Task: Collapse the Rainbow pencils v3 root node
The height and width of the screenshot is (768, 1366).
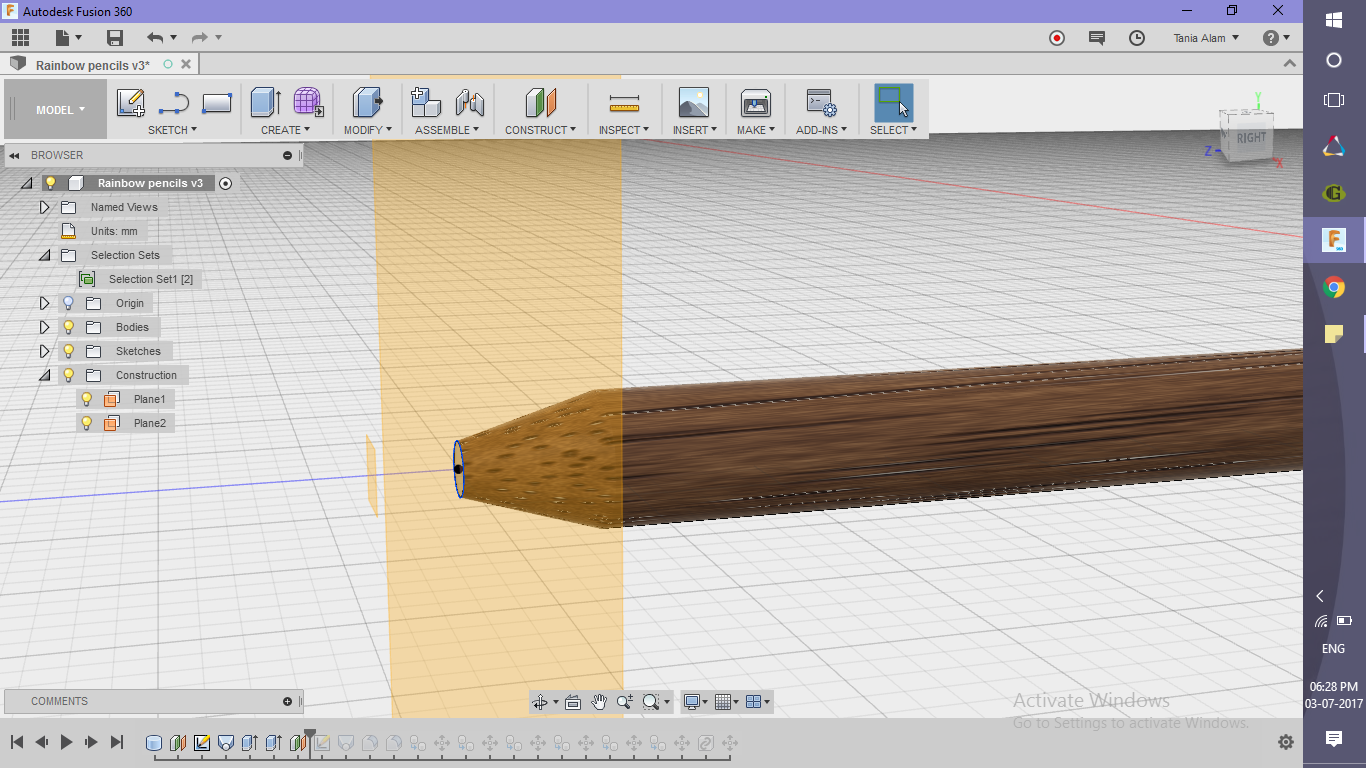Action: click(x=26, y=183)
